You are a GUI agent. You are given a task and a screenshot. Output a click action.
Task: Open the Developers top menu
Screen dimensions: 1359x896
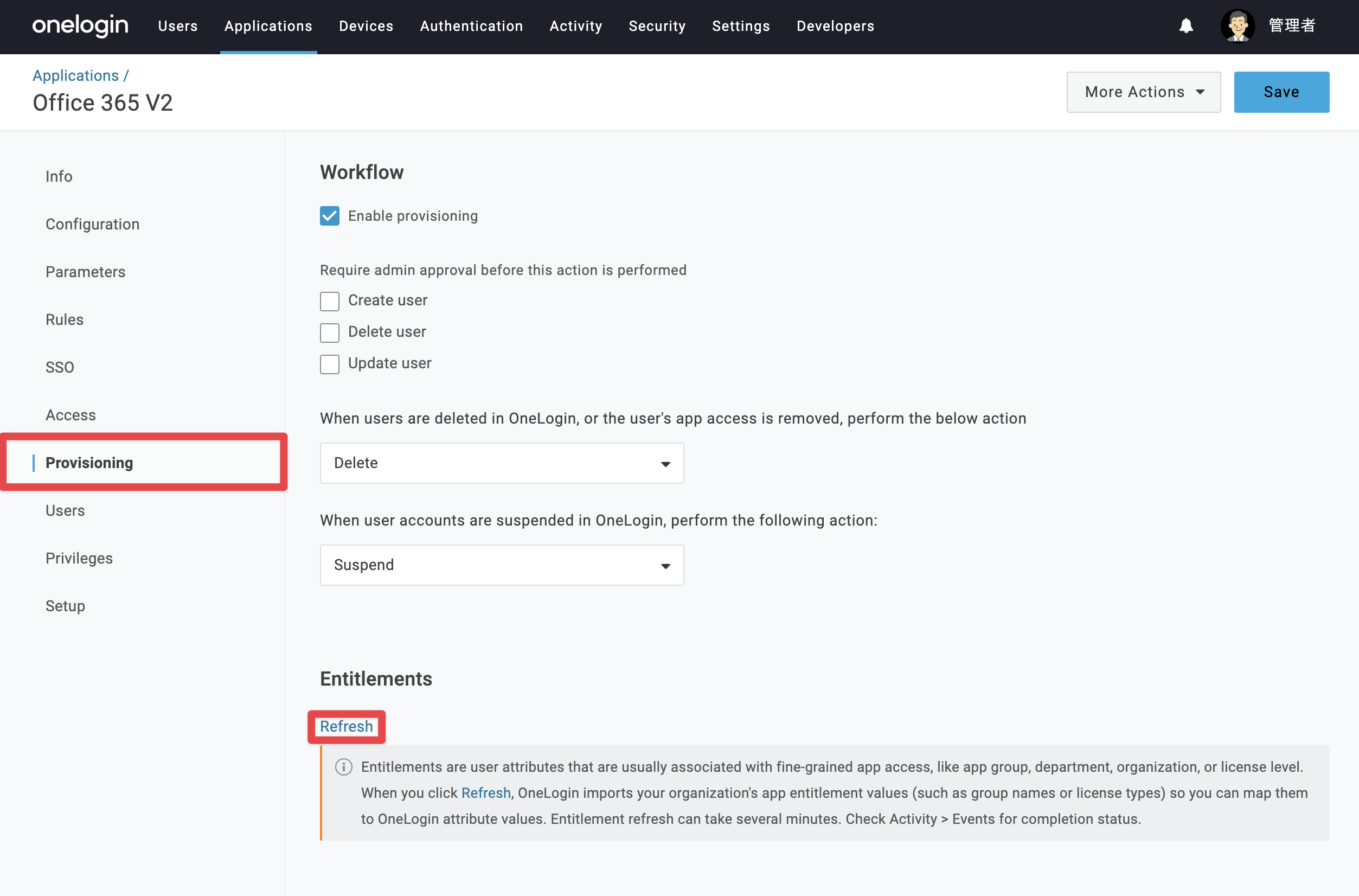point(835,26)
